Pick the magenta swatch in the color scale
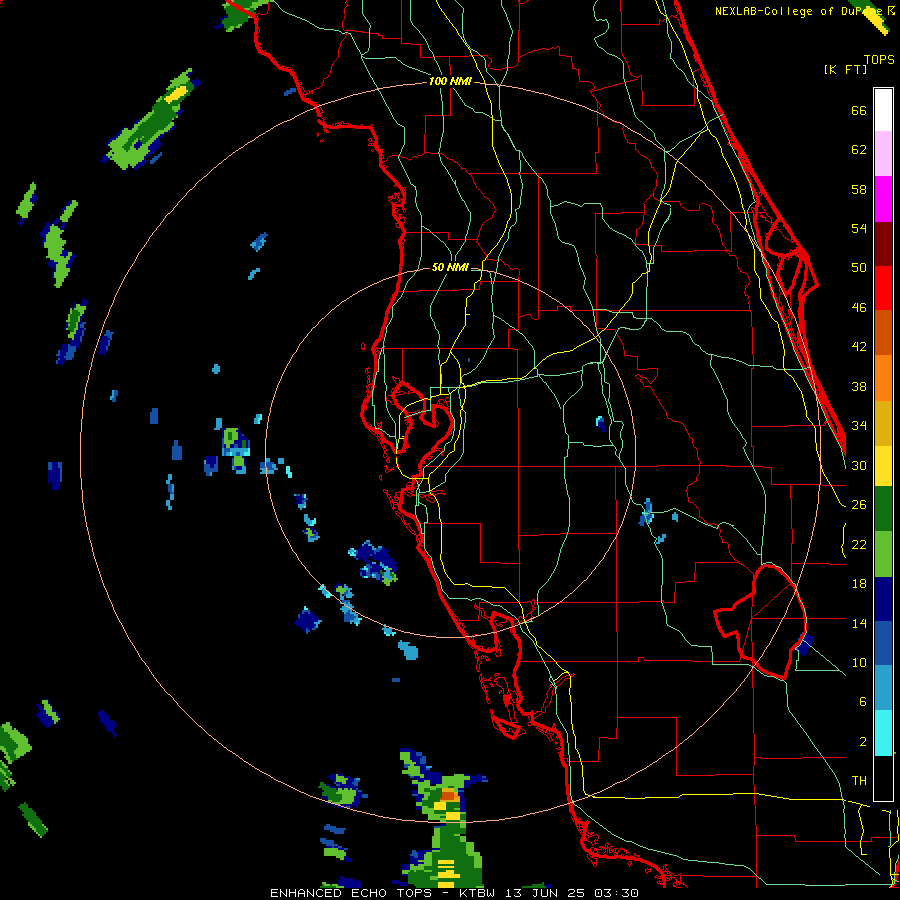 click(883, 199)
